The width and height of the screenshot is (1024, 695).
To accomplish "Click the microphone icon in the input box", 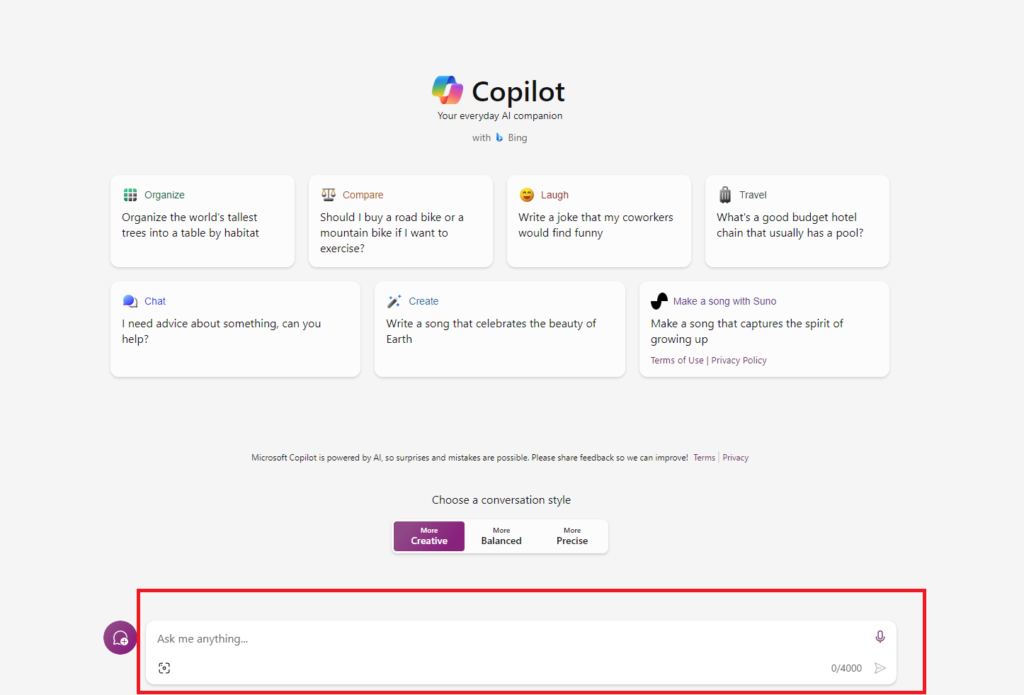I will click(x=880, y=637).
